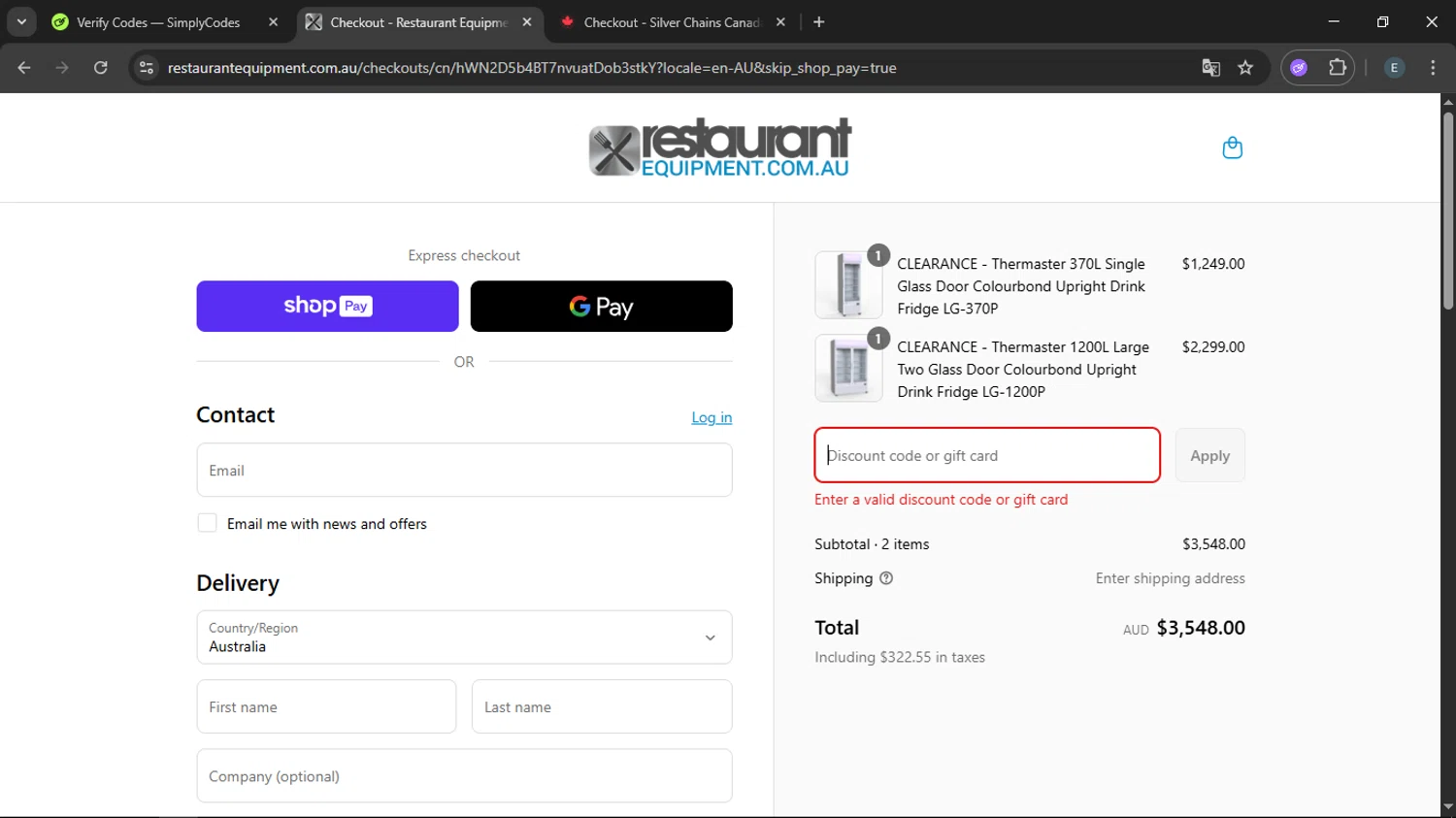Minimize the browser window
Screen dimensions: 1456x818
[1334, 21]
